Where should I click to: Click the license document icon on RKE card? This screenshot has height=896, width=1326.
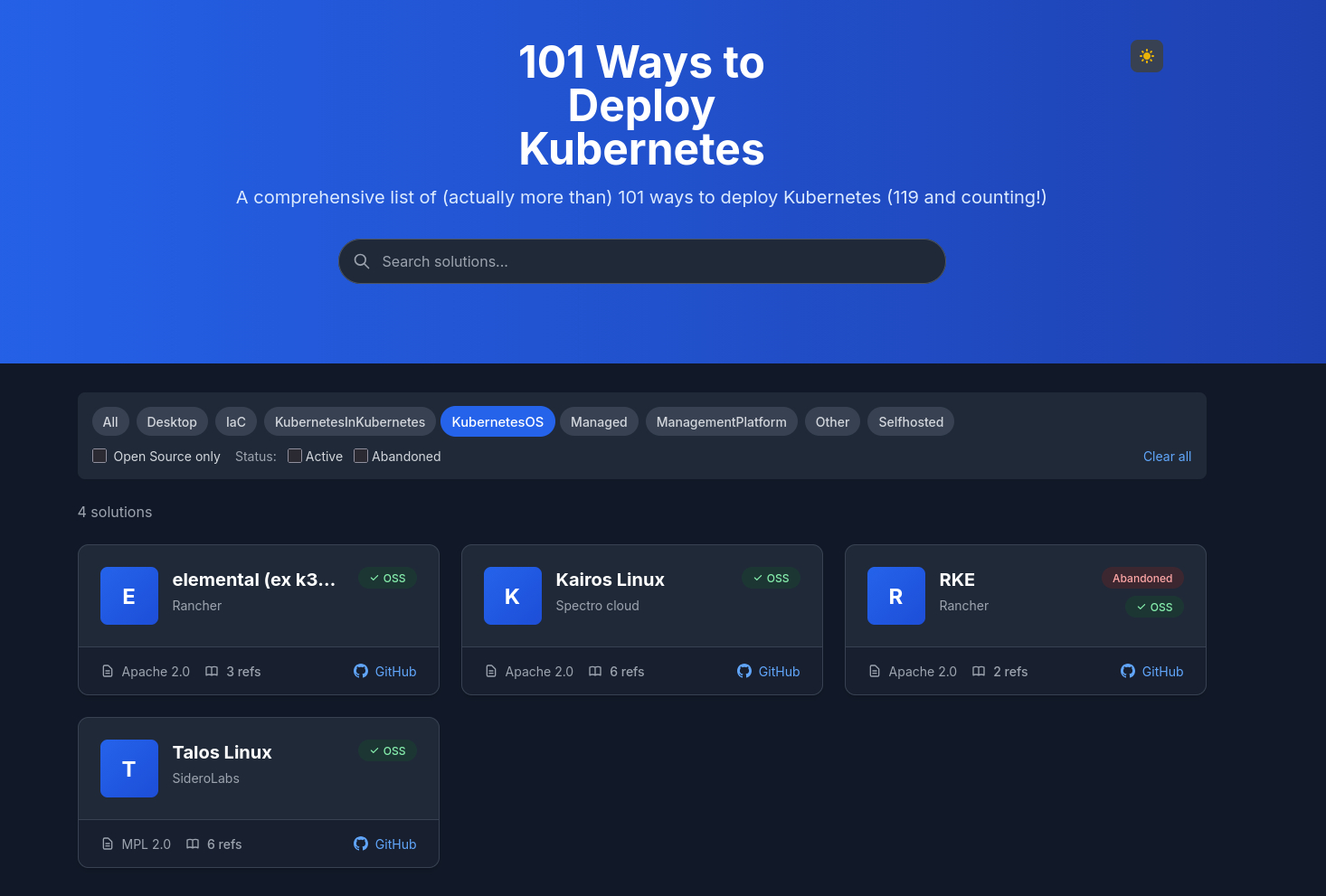coord(875,672)
